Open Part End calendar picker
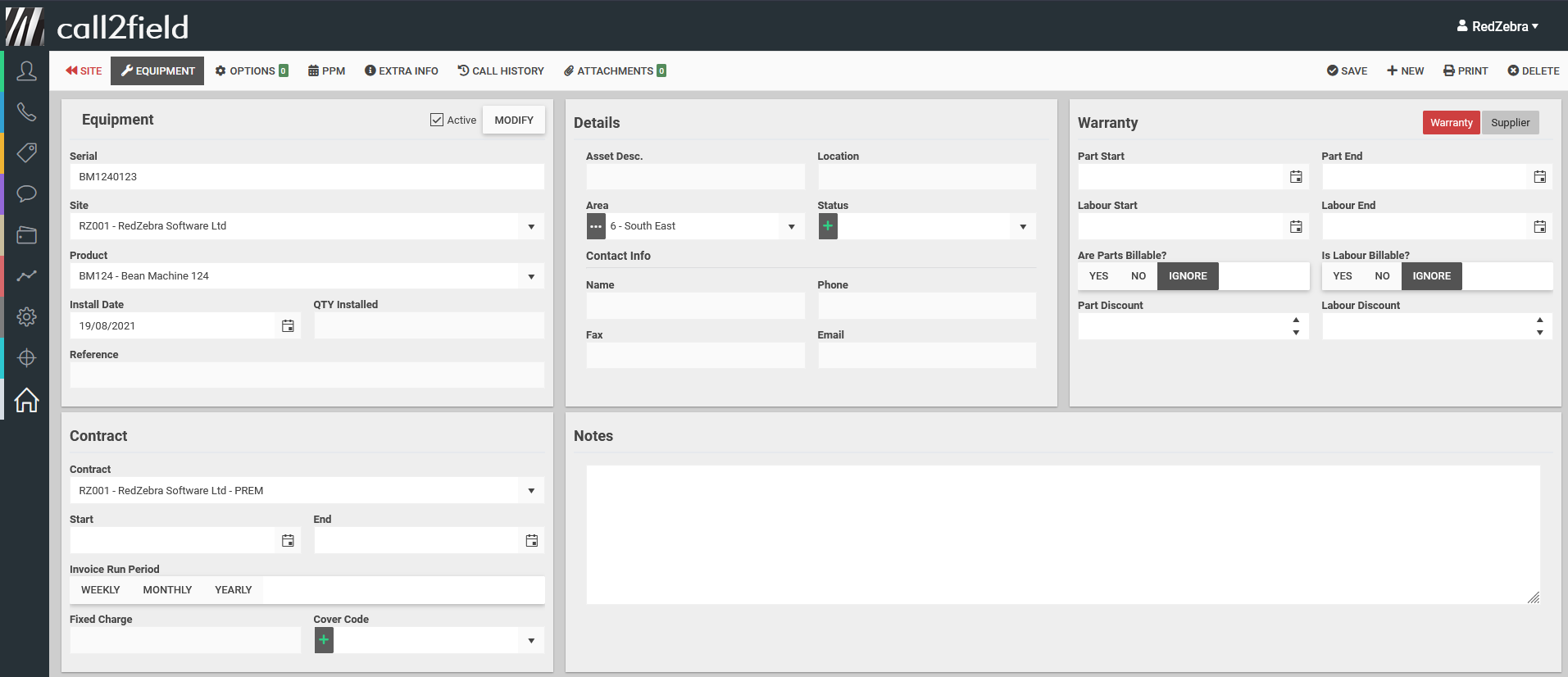 (x=1539, y=177)
